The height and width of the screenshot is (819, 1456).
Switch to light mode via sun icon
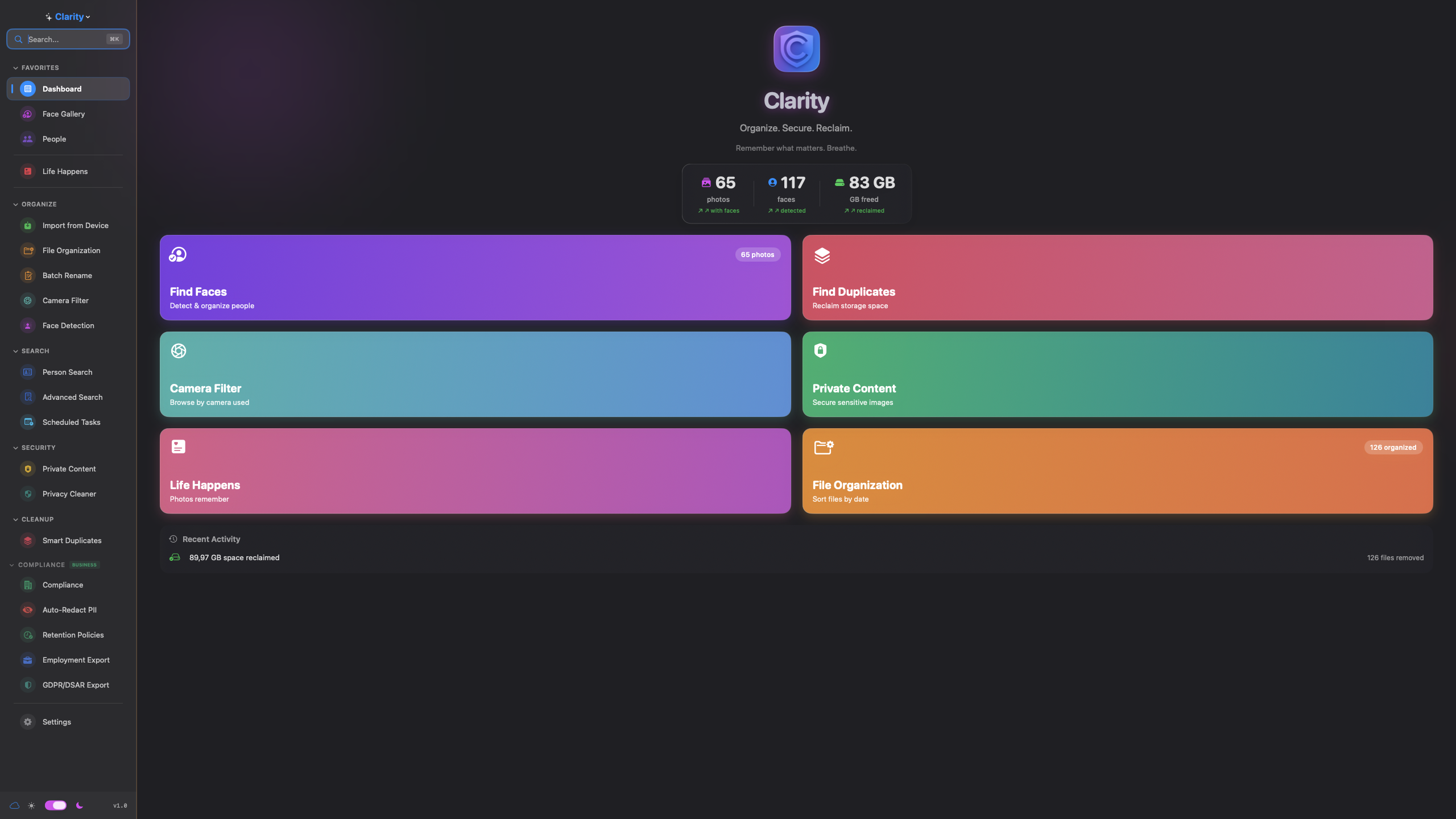pos(31,805)
